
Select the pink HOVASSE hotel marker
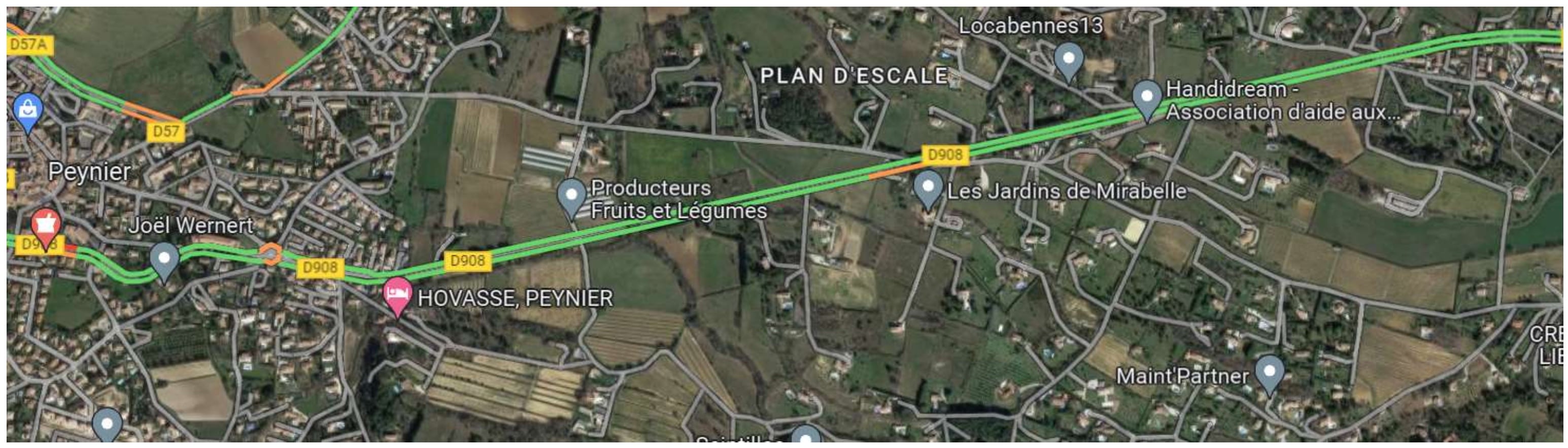point(397,295)
